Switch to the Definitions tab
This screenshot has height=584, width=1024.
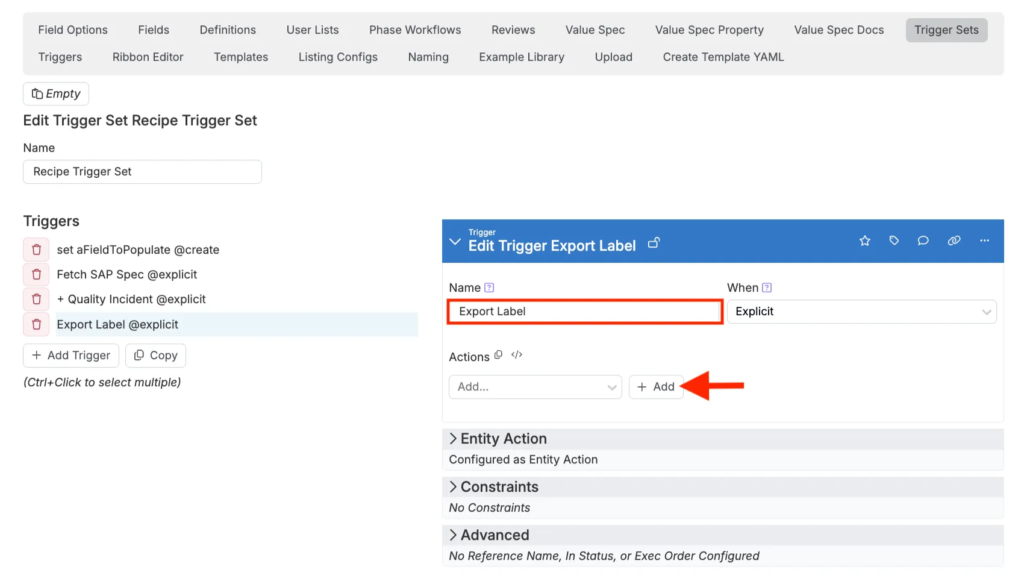coord(227,30)
